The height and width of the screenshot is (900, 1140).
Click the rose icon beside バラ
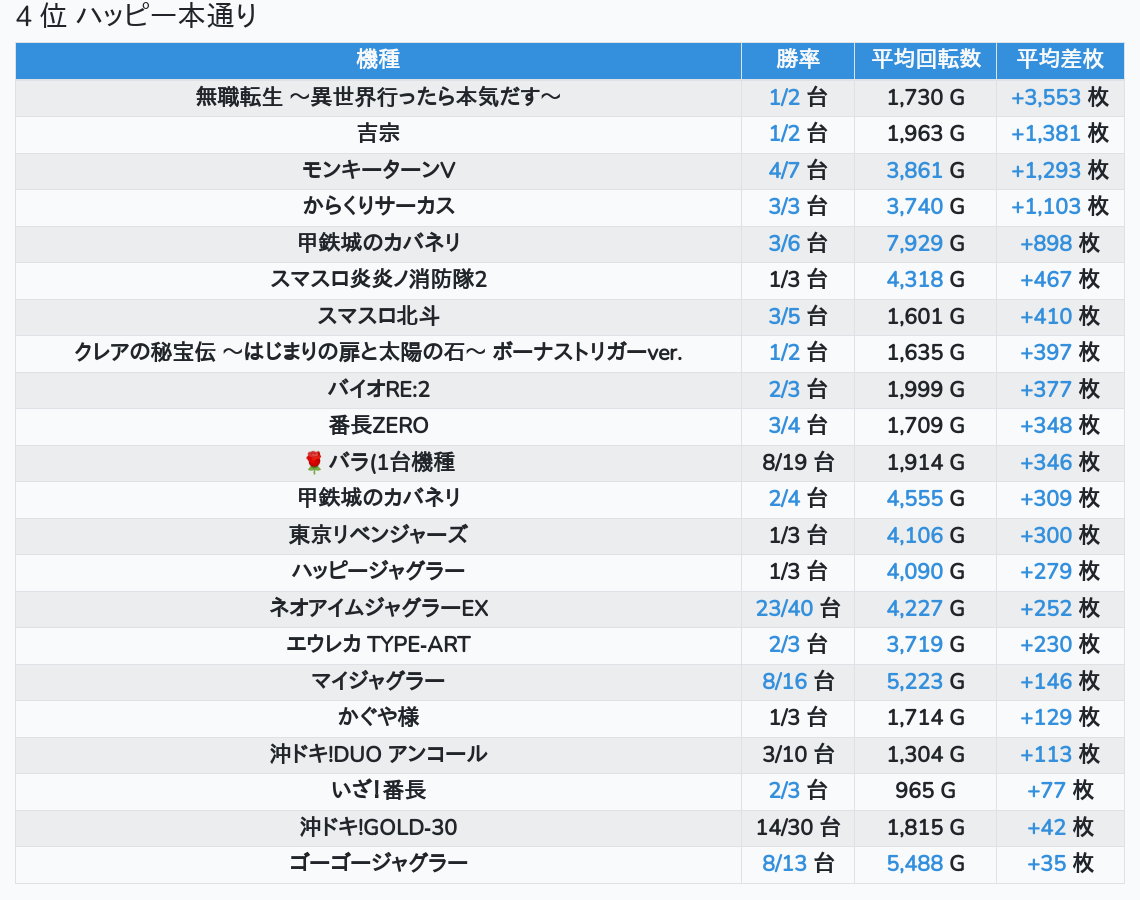click(314, 462)
